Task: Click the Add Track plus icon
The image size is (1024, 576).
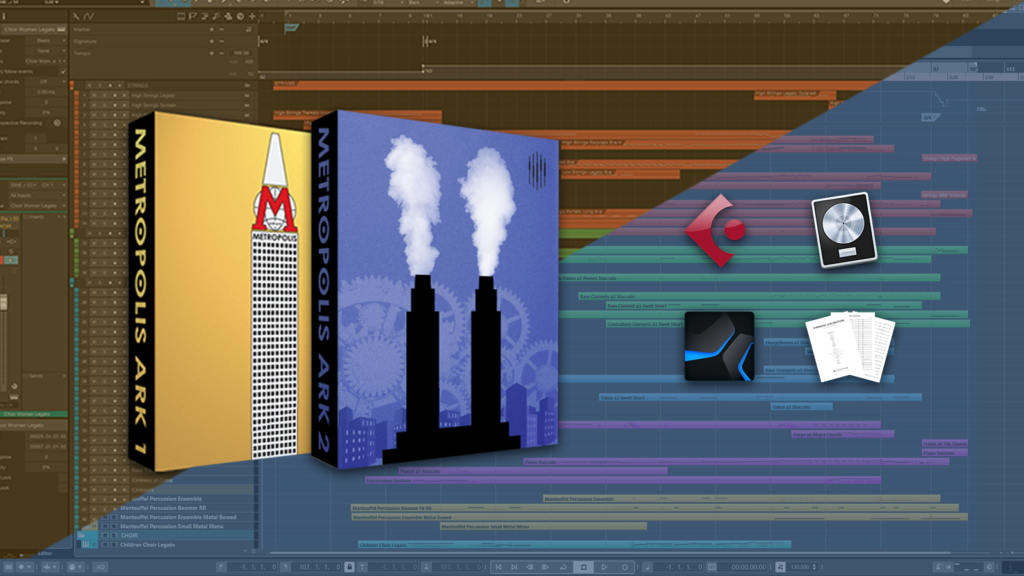Action: [251, 16]
